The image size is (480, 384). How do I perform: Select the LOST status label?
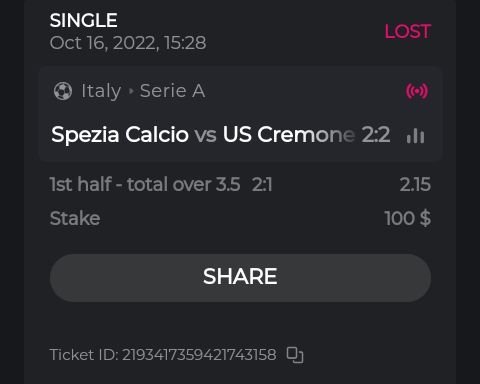(408, 32)
